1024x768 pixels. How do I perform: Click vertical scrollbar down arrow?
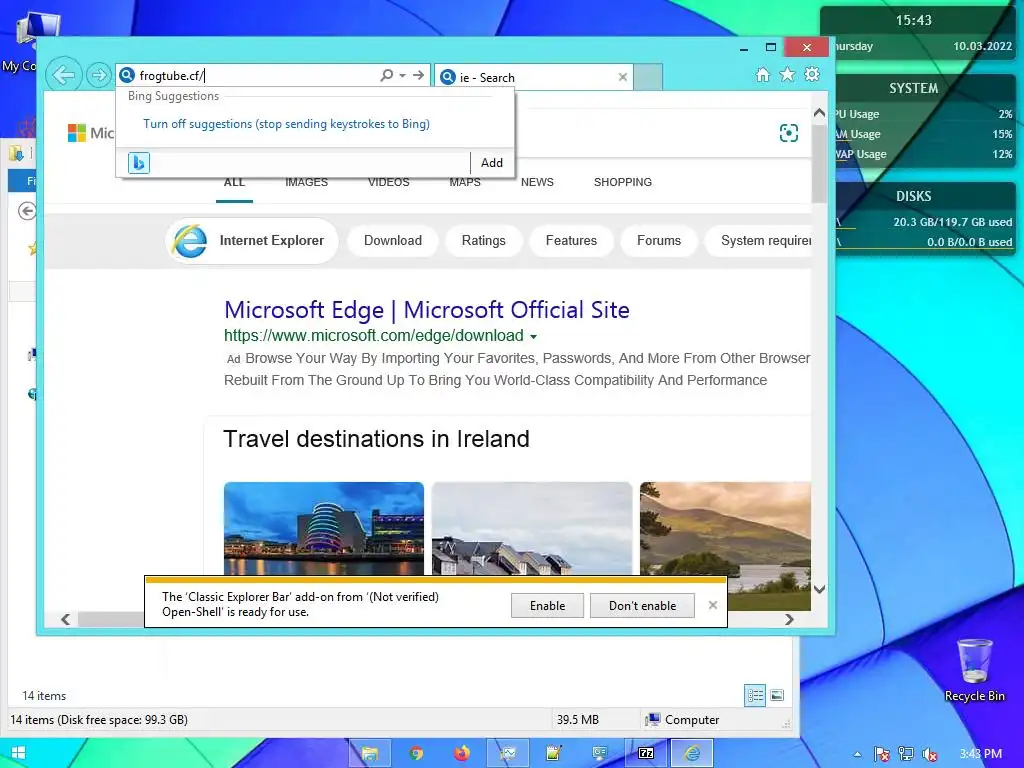[819, 589]
